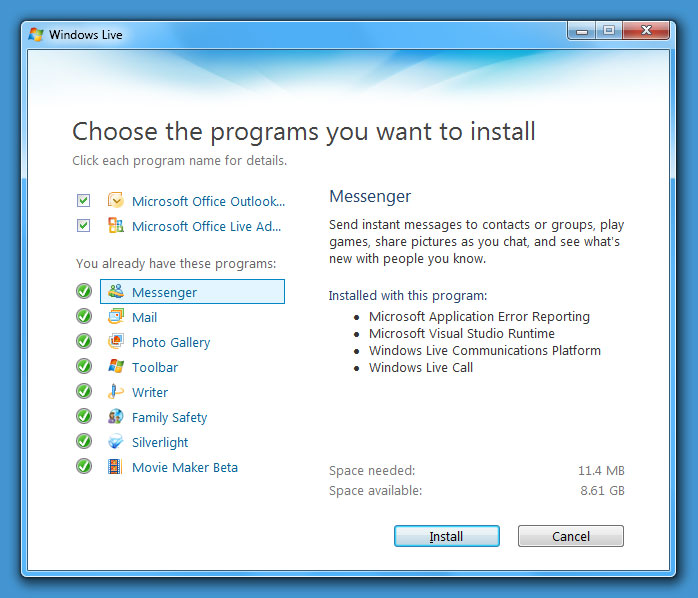This screenshot has height=598, width=698.
Task: Click the Writer pen icon
Action: click(x=116, y=391)
